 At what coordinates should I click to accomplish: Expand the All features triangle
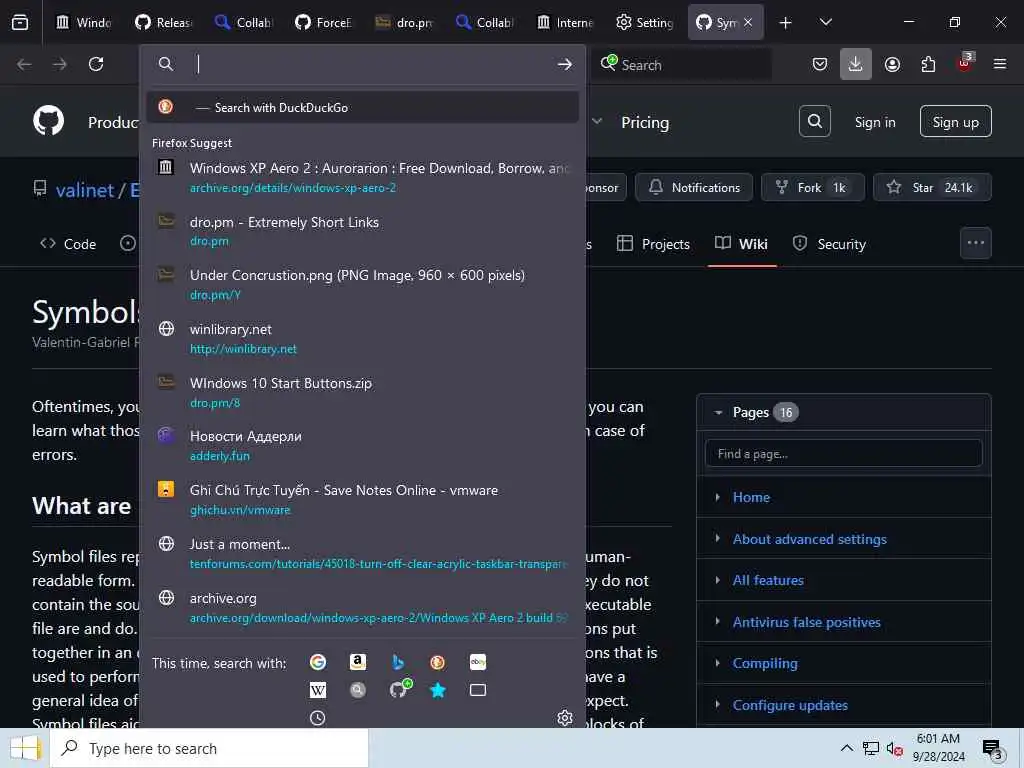pos(718,580)
